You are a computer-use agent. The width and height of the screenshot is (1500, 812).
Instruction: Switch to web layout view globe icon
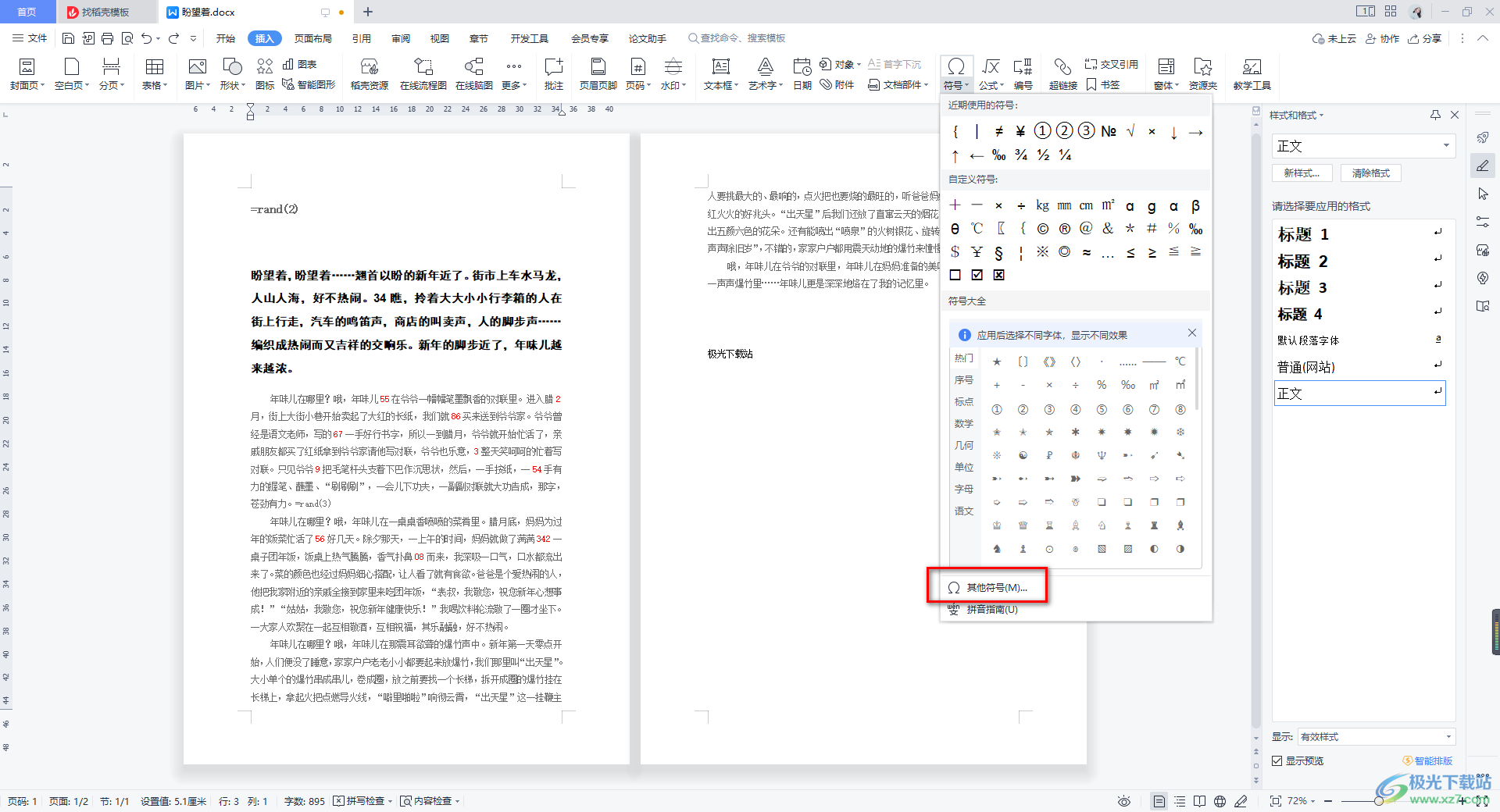click(1220, 801)
